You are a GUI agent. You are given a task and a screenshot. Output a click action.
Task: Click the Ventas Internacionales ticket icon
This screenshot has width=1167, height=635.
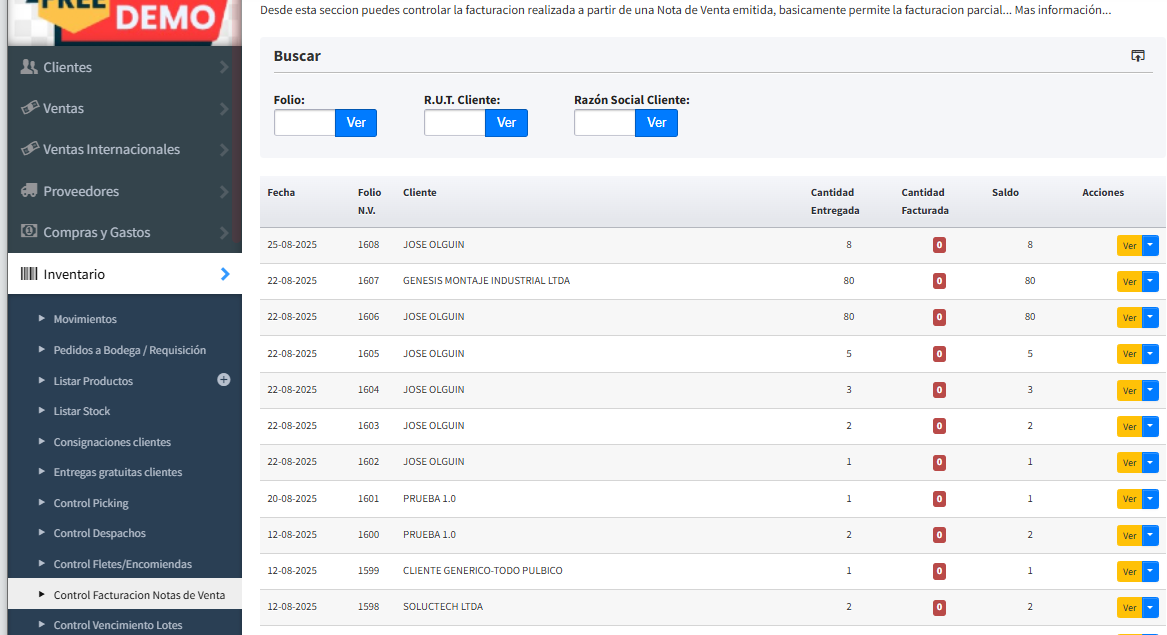pyautogui.click(x=29, y=149)
